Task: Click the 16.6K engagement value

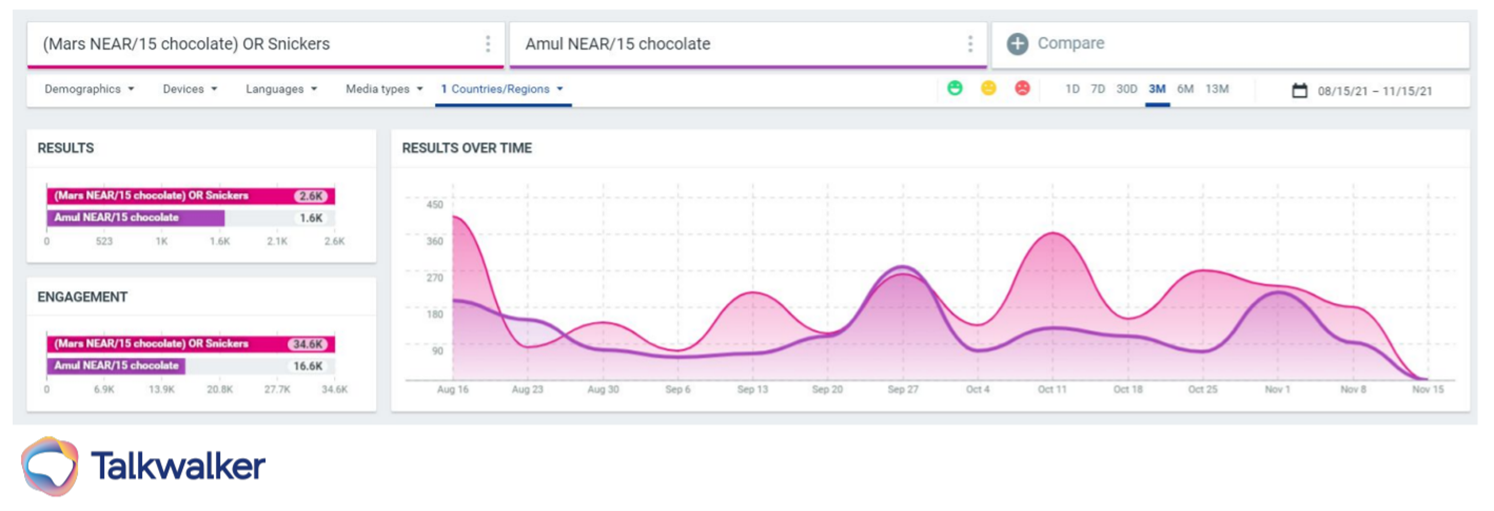Action: tap(308, 366)
